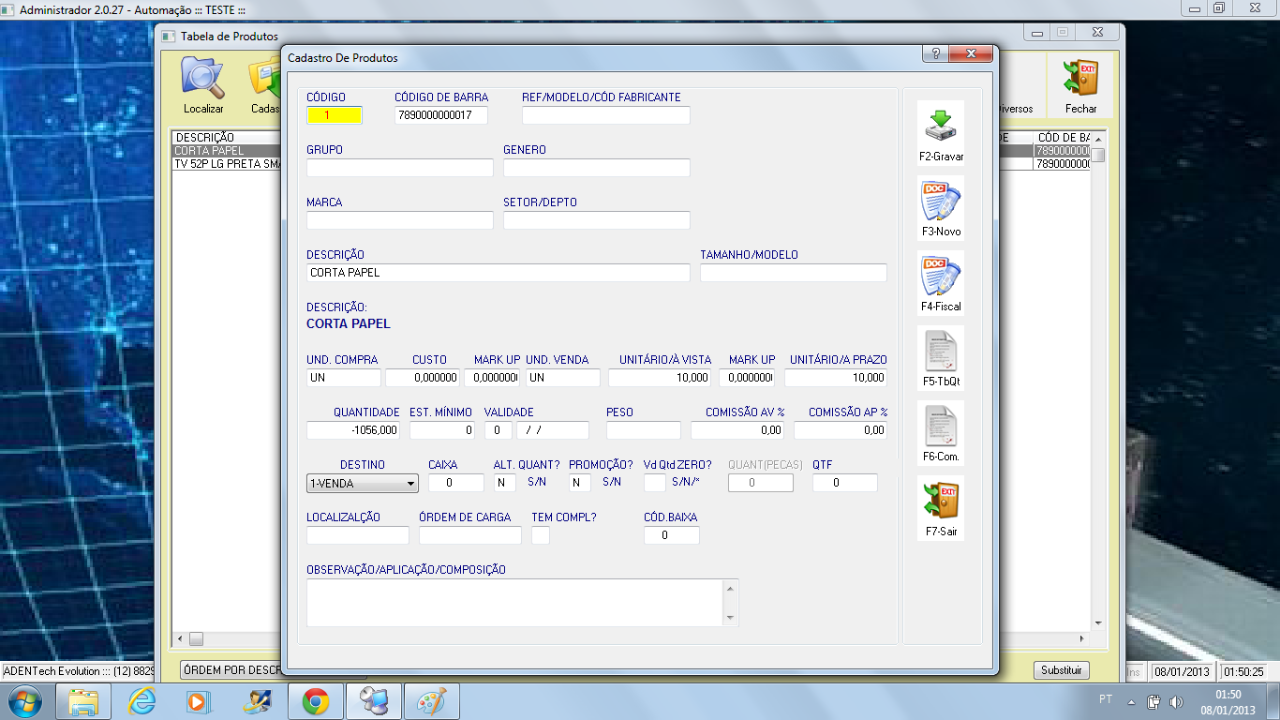Click the Localizar magnifier icon
The height and width of the screenshot is (720, 1280).
203,80
